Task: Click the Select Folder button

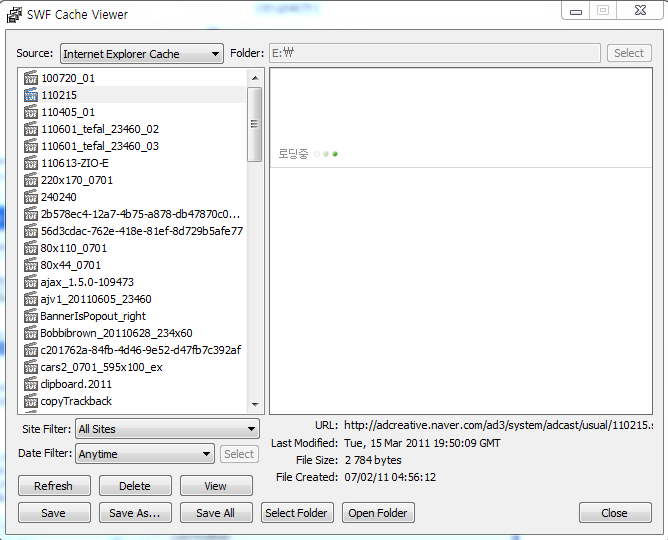Action: 297,513
